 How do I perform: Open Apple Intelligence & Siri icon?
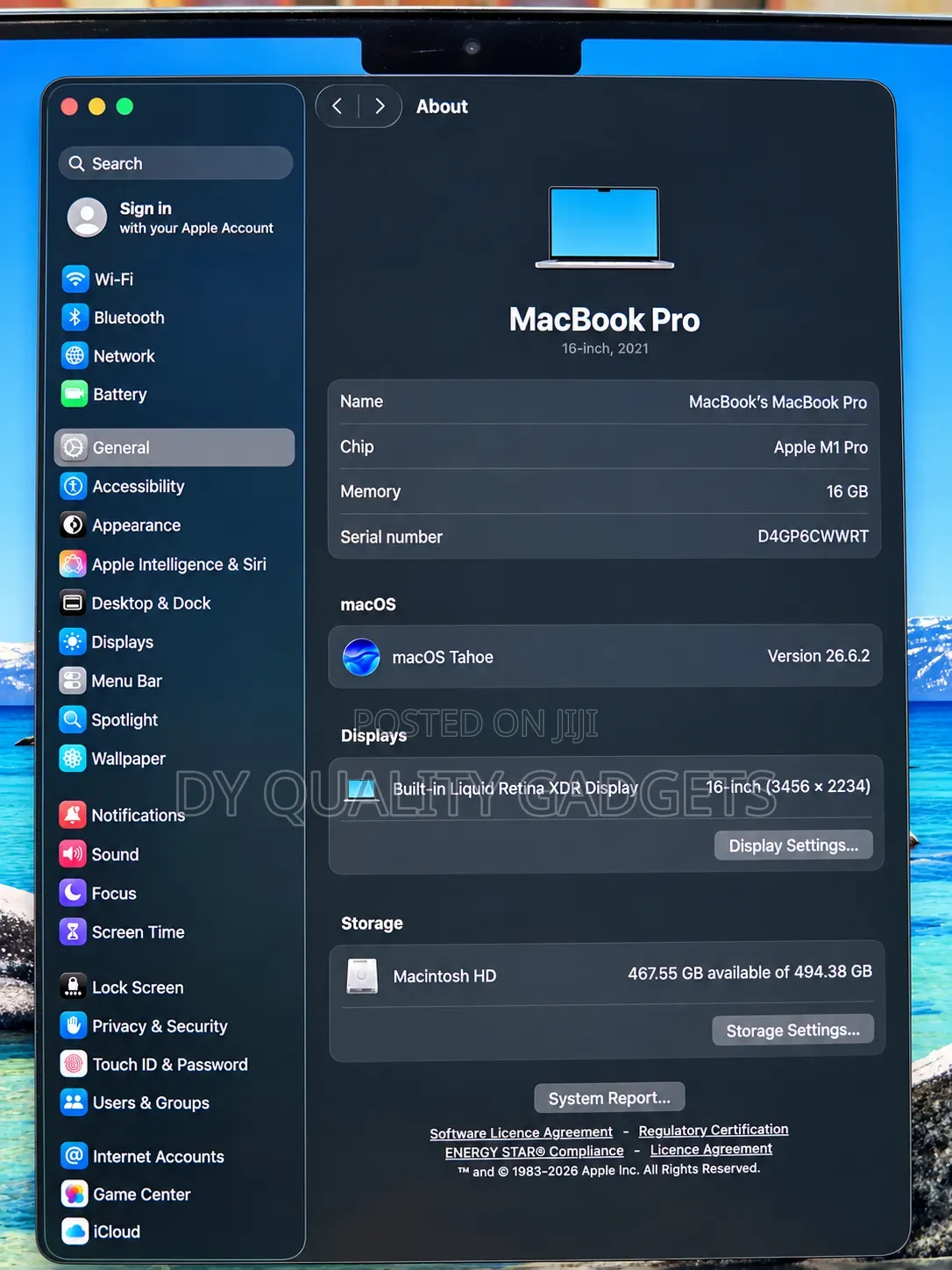(73, 564)
